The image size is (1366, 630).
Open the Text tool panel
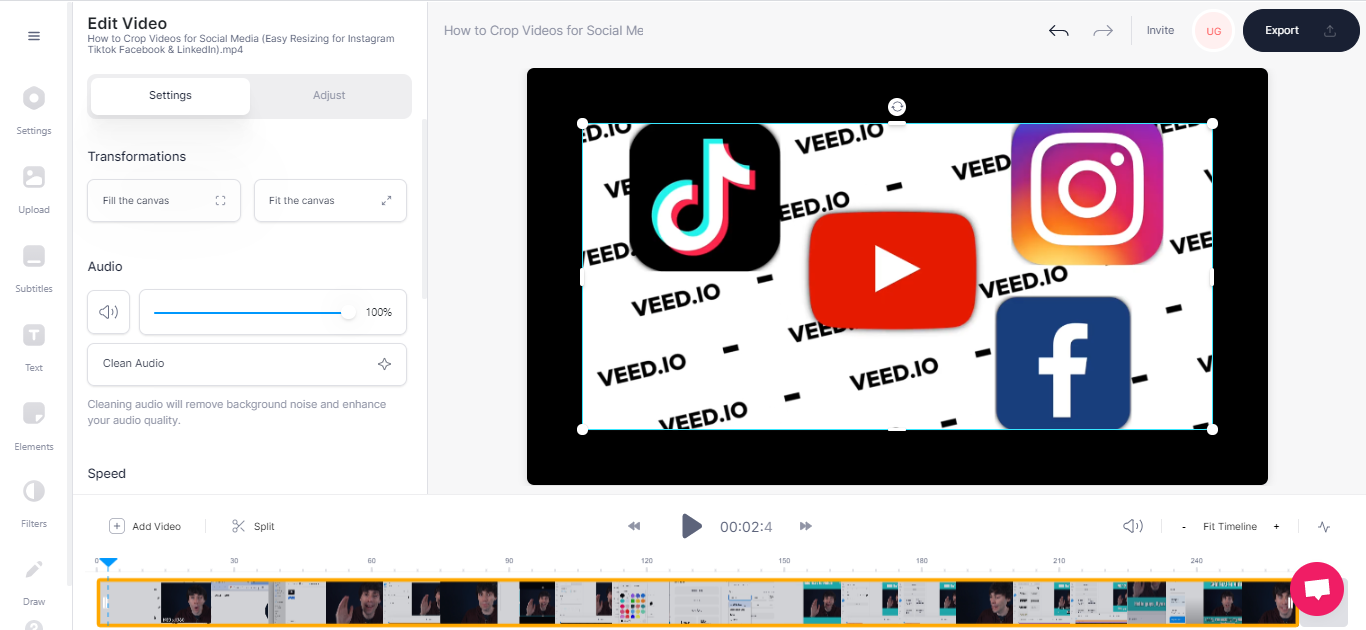[34, 346]
